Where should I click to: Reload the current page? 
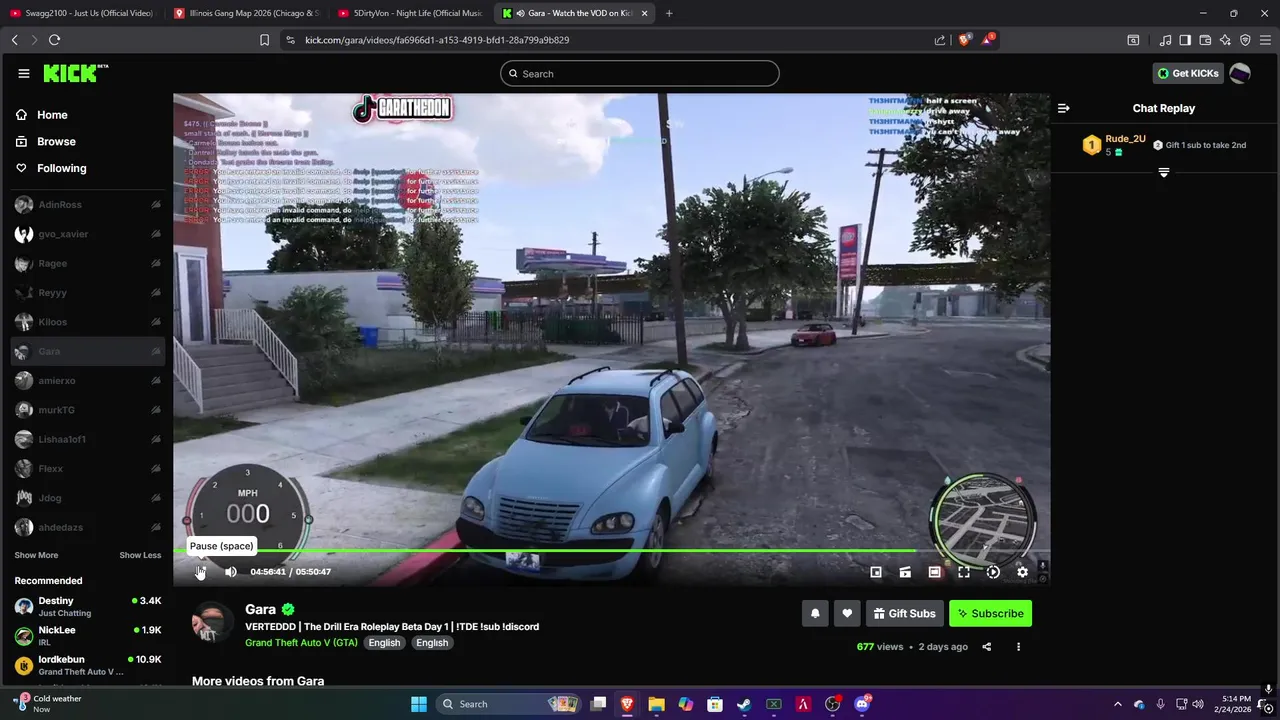(x=54, y=40)
